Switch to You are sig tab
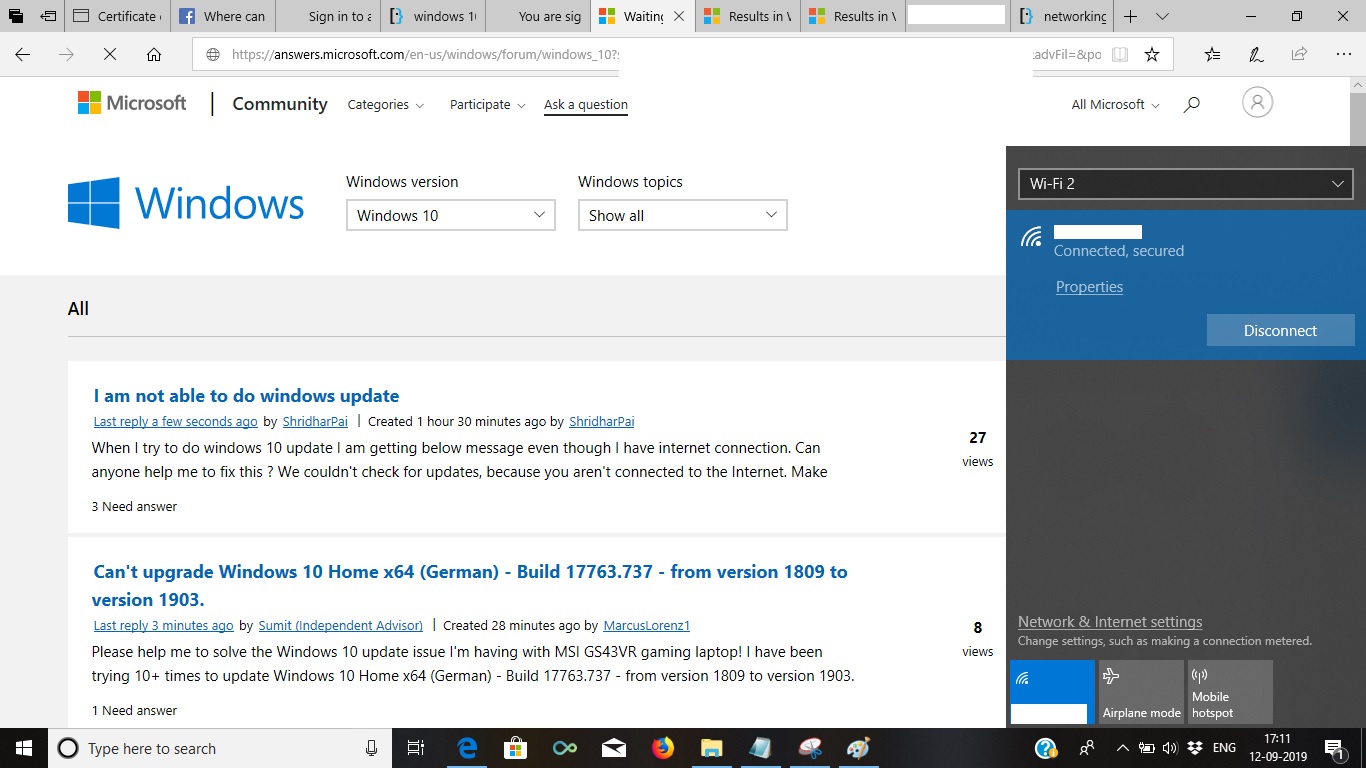The image size is (1366, 768). pos(537,17)
